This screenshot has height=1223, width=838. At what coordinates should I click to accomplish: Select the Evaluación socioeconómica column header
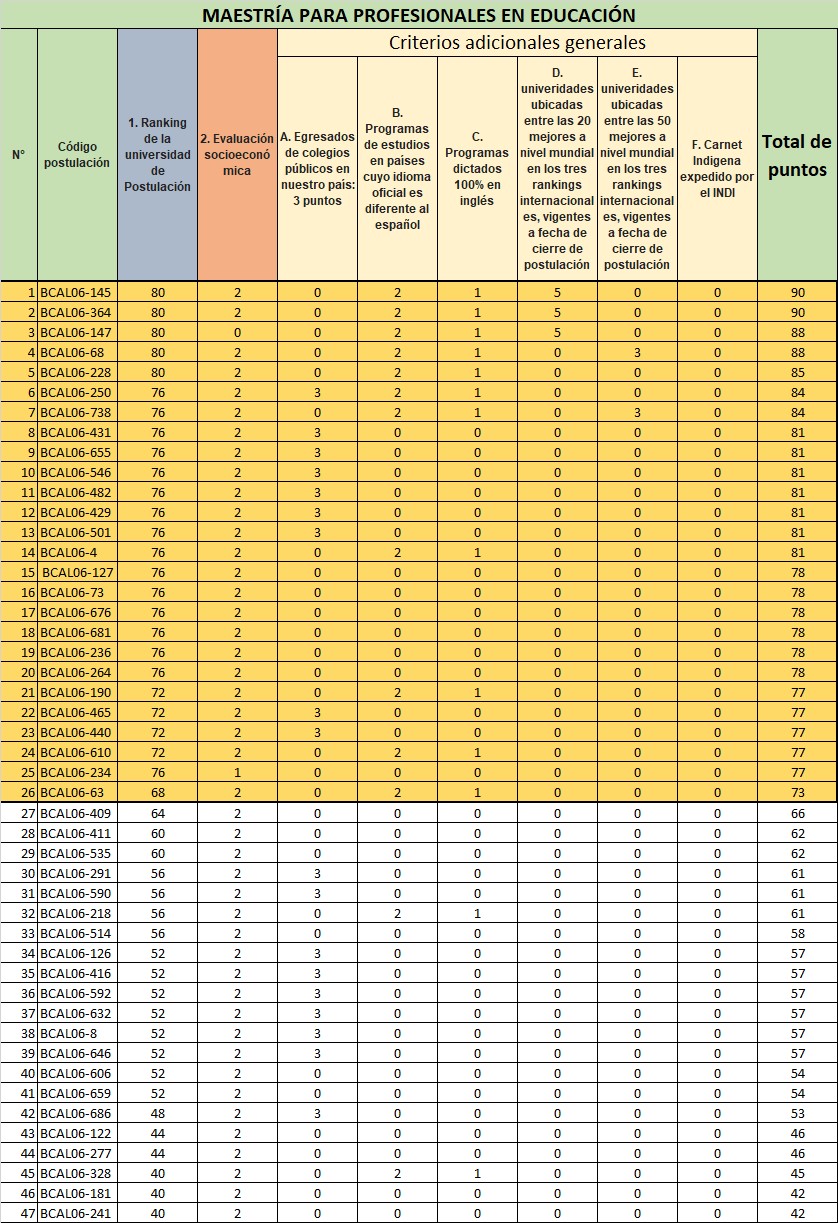(237, 154)
